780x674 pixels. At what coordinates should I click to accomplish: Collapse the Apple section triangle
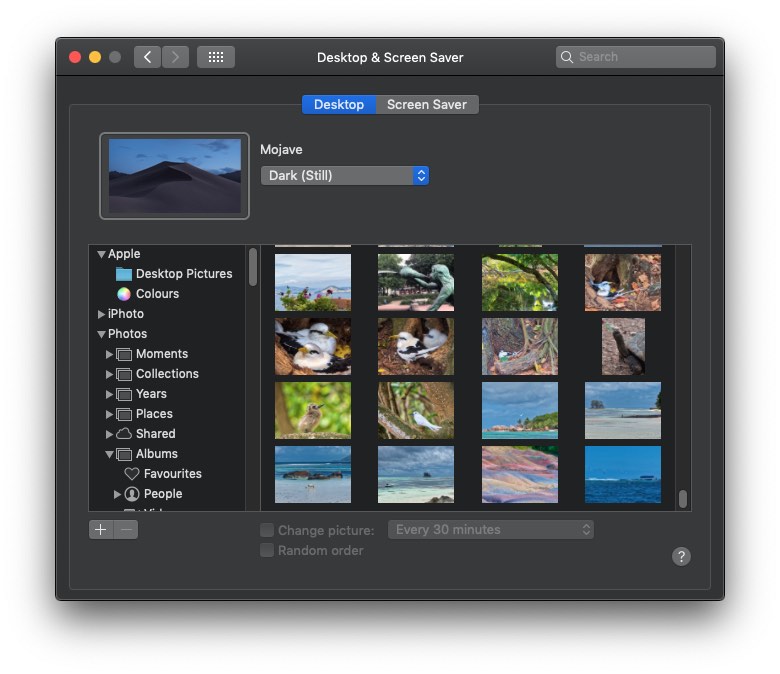coord(101,254)
